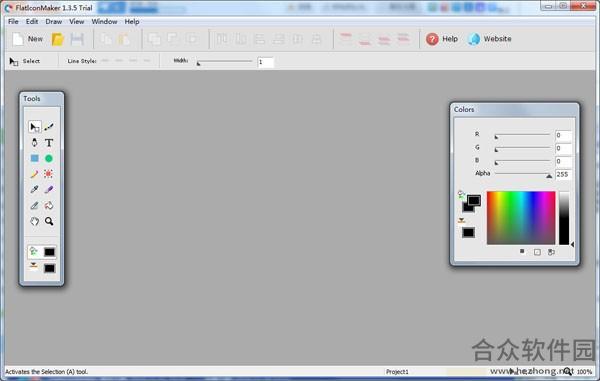Image resolution: width=600 pixels, height=381 pixels.
Task: Click the G green channel slider
Action: 522,148
